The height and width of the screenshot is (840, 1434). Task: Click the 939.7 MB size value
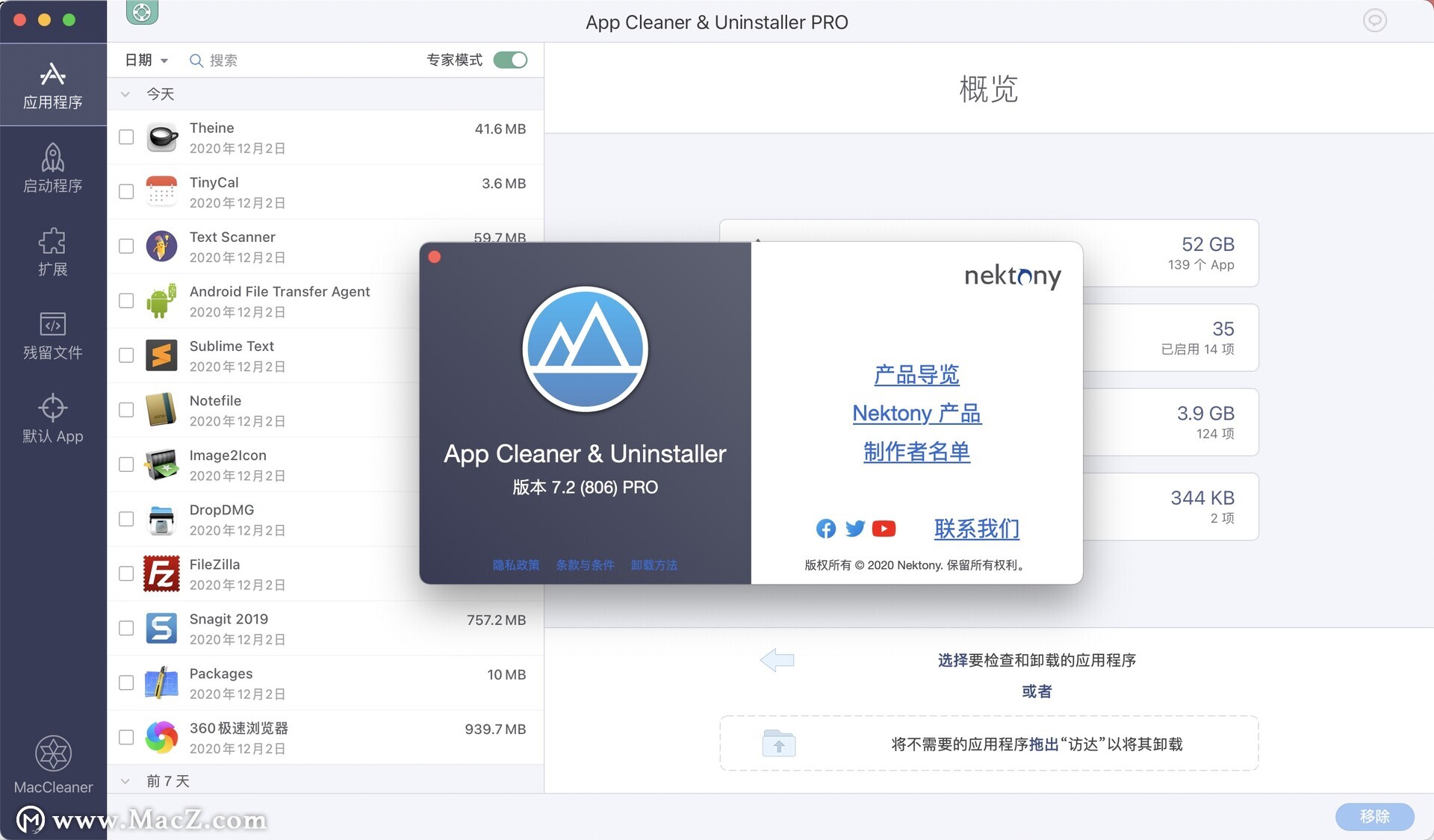[495, 729]
